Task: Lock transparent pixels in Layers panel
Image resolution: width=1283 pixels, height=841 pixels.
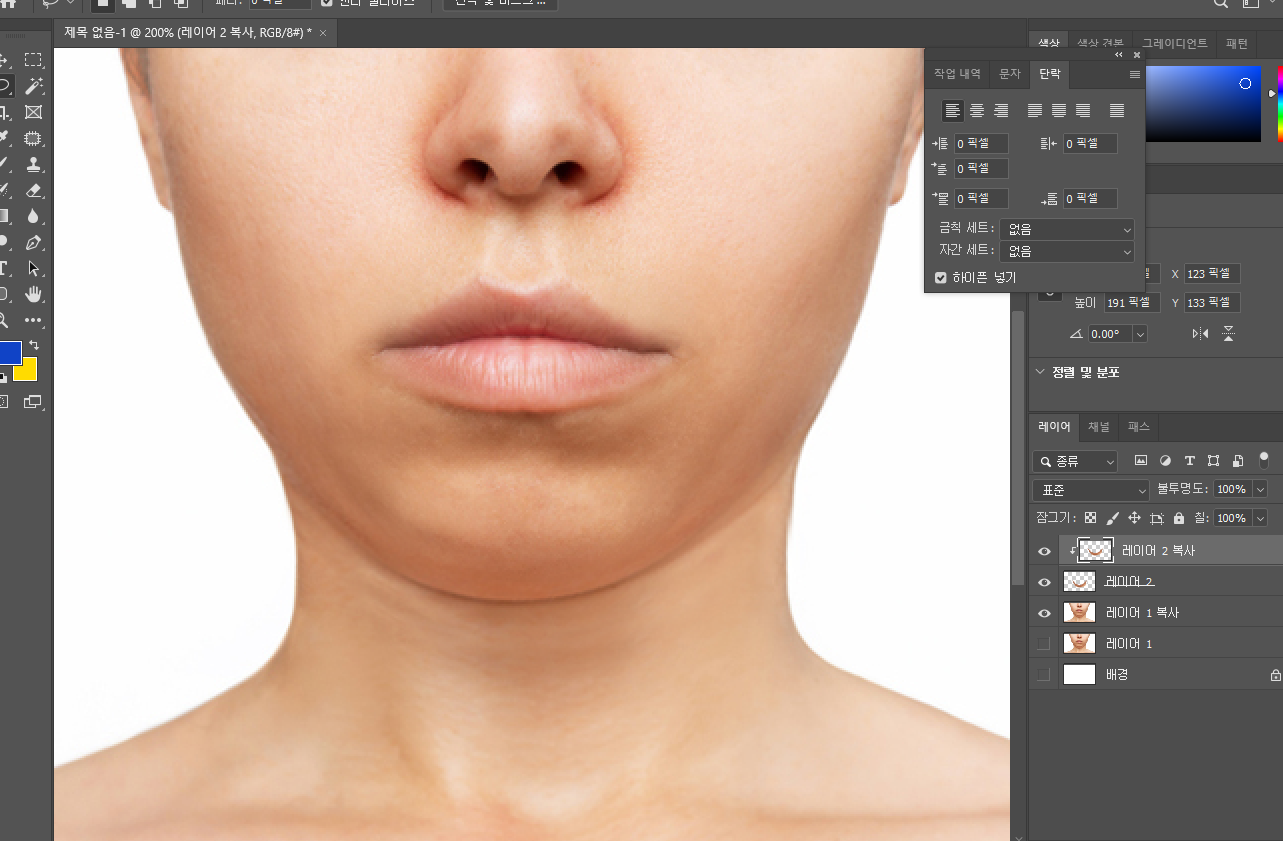Action: tap(1090, 518)
